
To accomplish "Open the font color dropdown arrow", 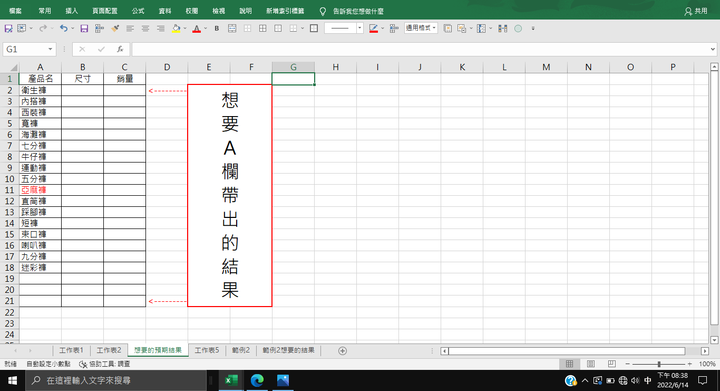I will point(205,28).
